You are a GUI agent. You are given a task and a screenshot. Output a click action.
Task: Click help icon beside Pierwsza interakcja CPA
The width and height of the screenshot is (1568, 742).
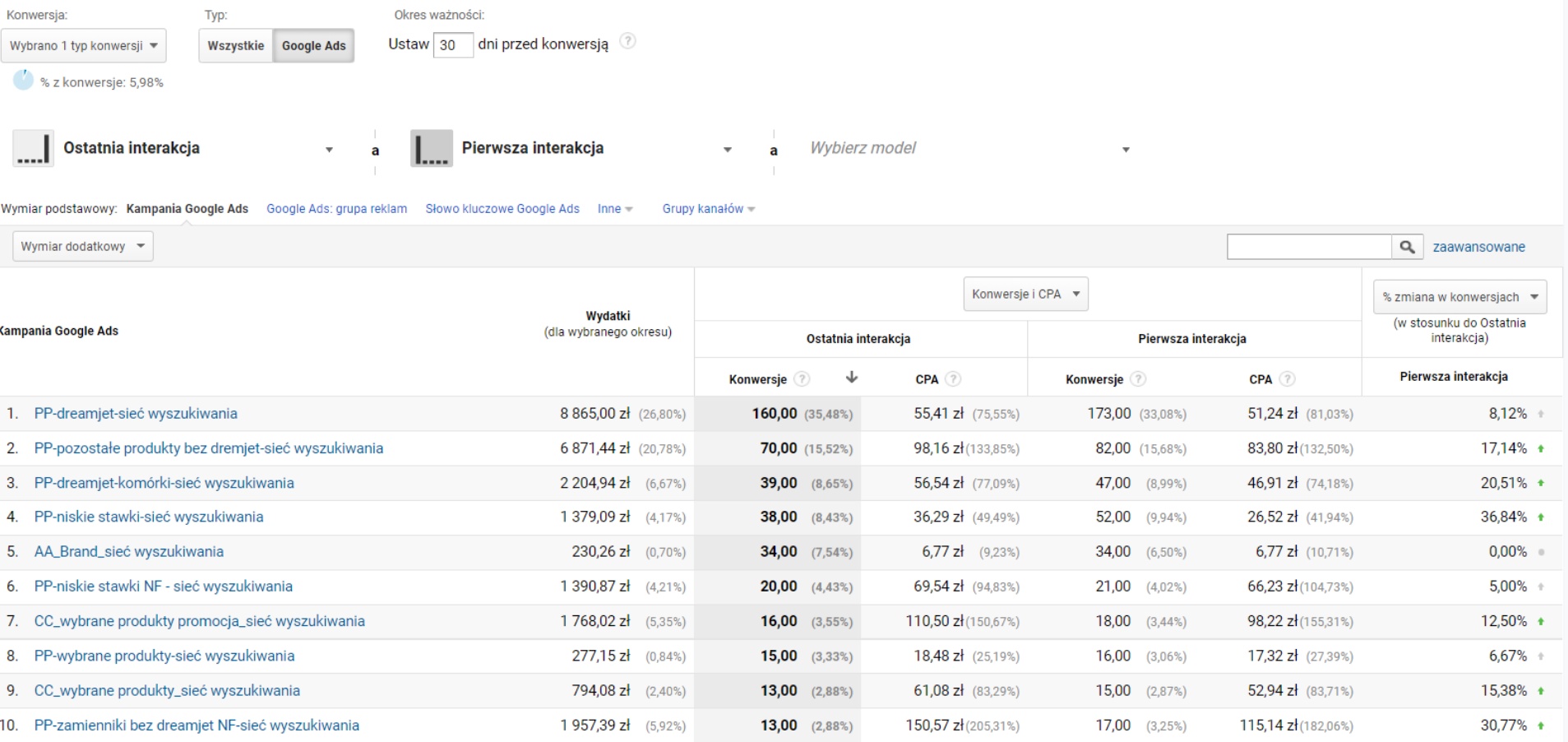[x=1288, y=379]
